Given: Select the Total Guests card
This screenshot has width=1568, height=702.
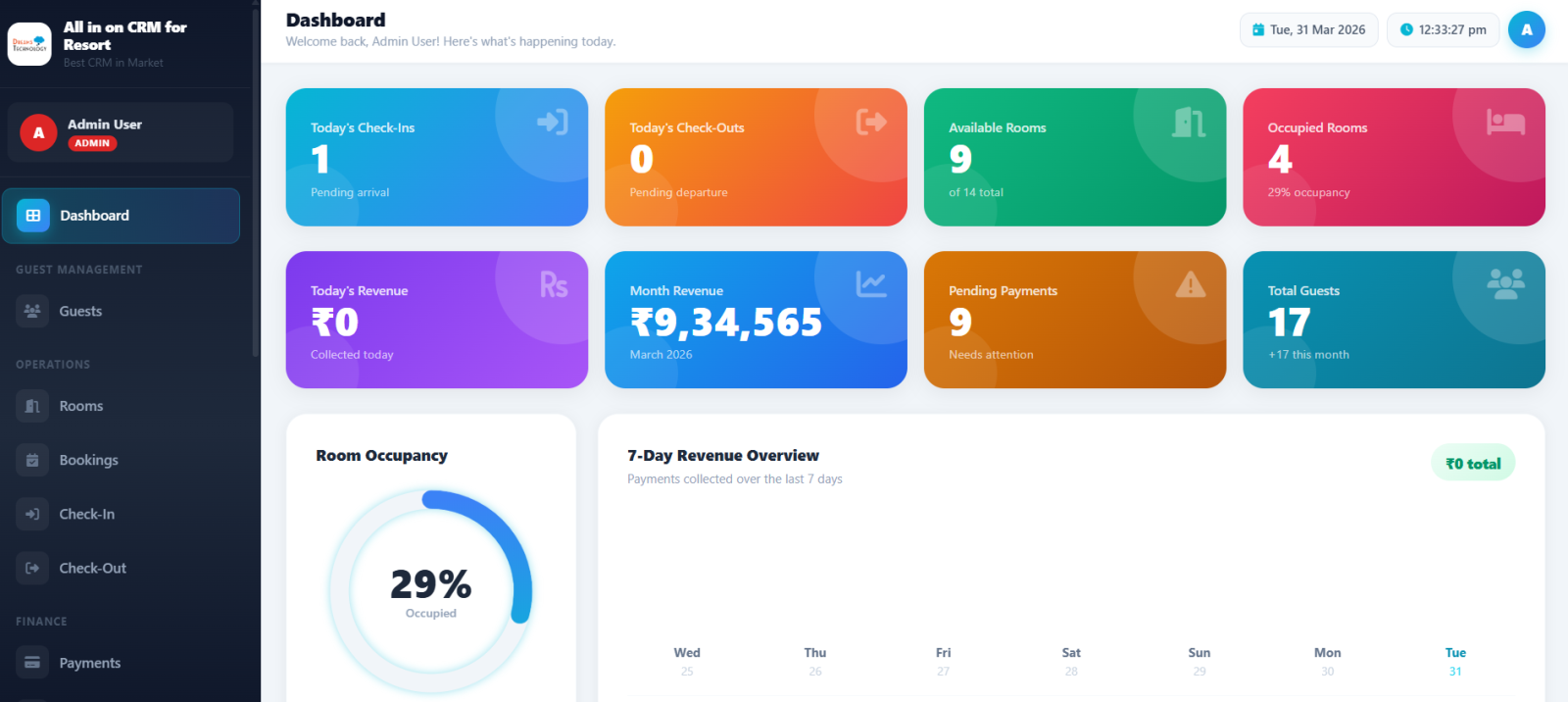Looking at the screenshot, I should click(x=1393, y=320).
